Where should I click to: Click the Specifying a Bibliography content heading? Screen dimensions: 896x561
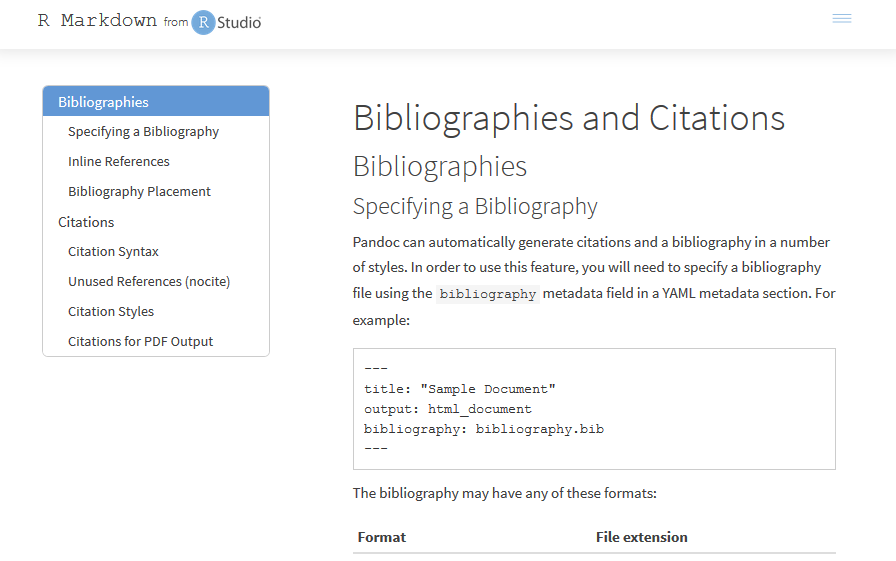coord(475,207)
